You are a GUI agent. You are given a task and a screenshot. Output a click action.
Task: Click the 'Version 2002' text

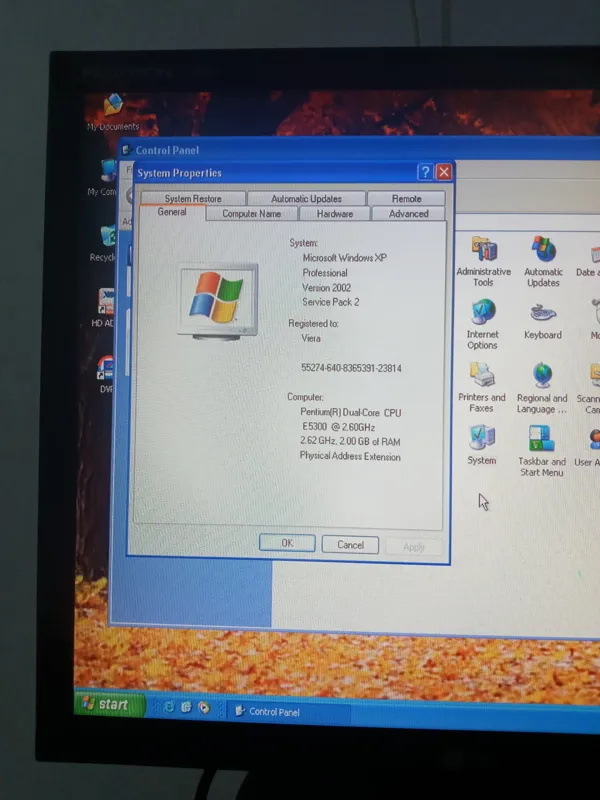click(x=327, y=288)
